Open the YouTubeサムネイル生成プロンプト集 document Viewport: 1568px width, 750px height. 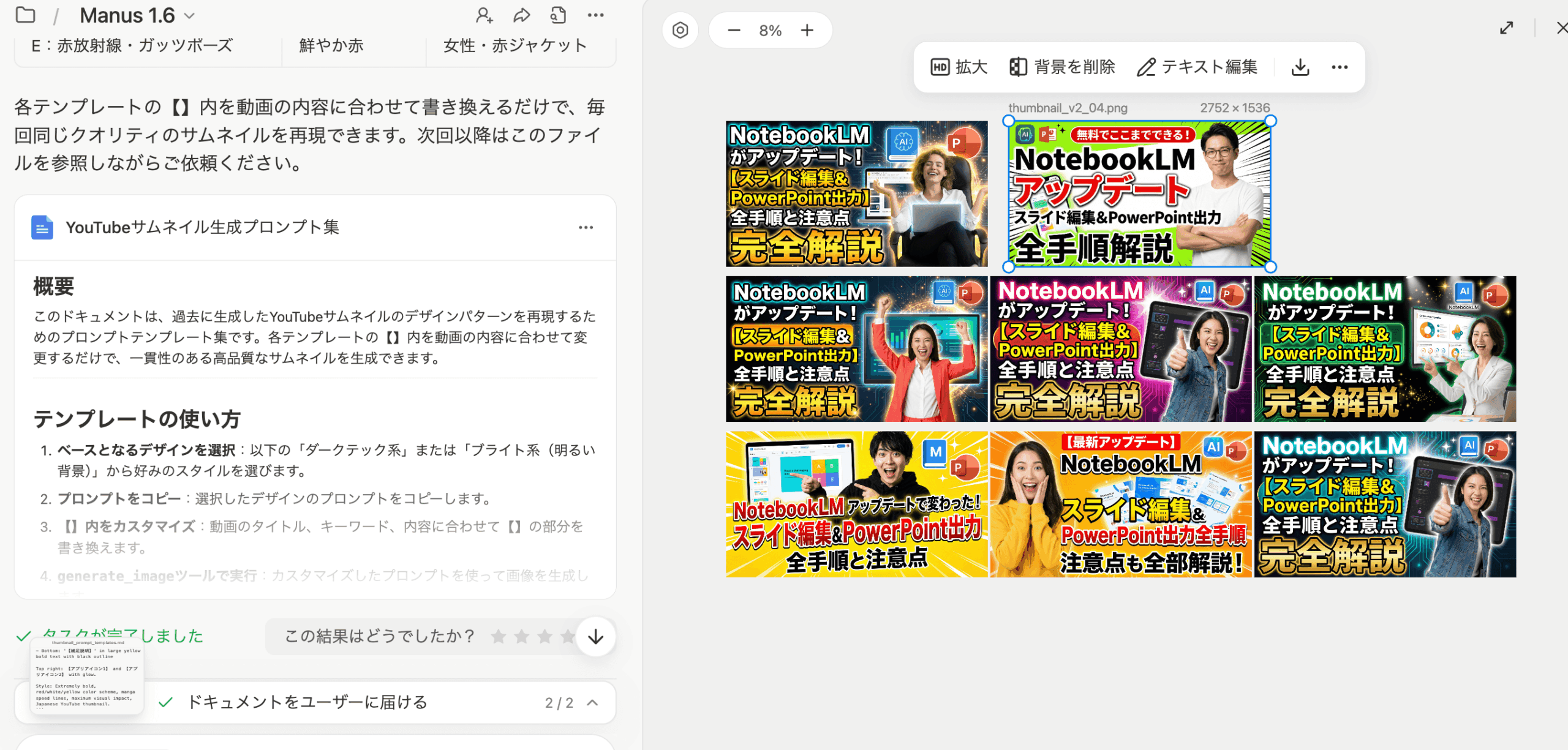[x=202, y=227]
